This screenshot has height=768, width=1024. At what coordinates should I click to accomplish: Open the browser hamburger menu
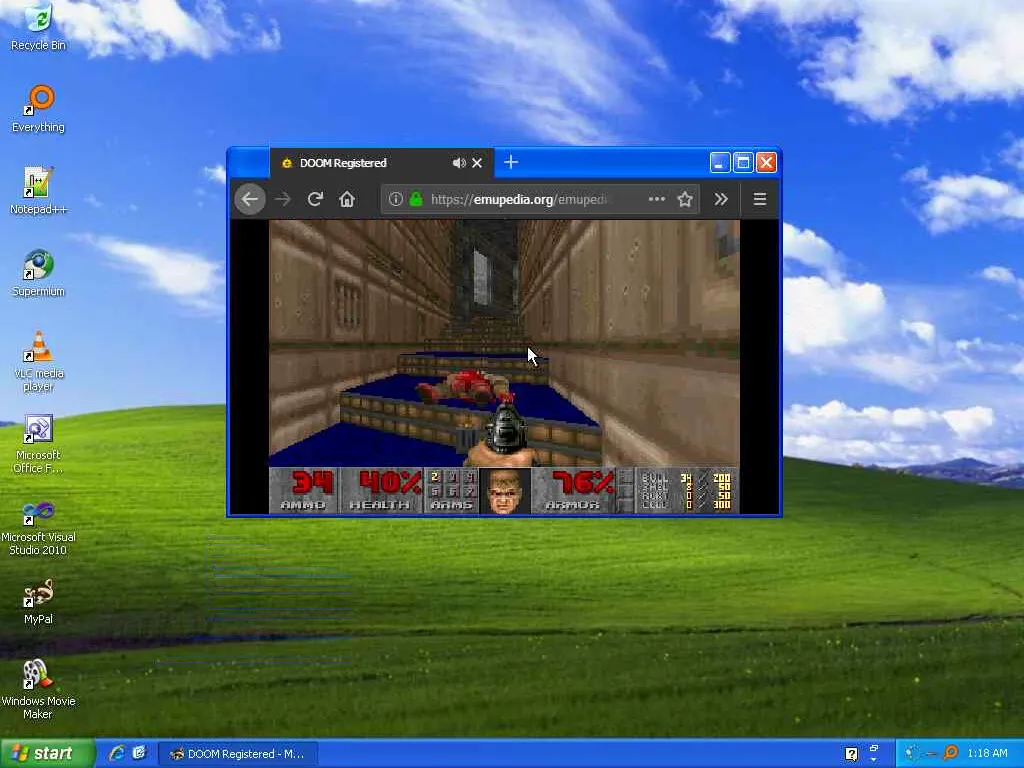tap(760, 199)
